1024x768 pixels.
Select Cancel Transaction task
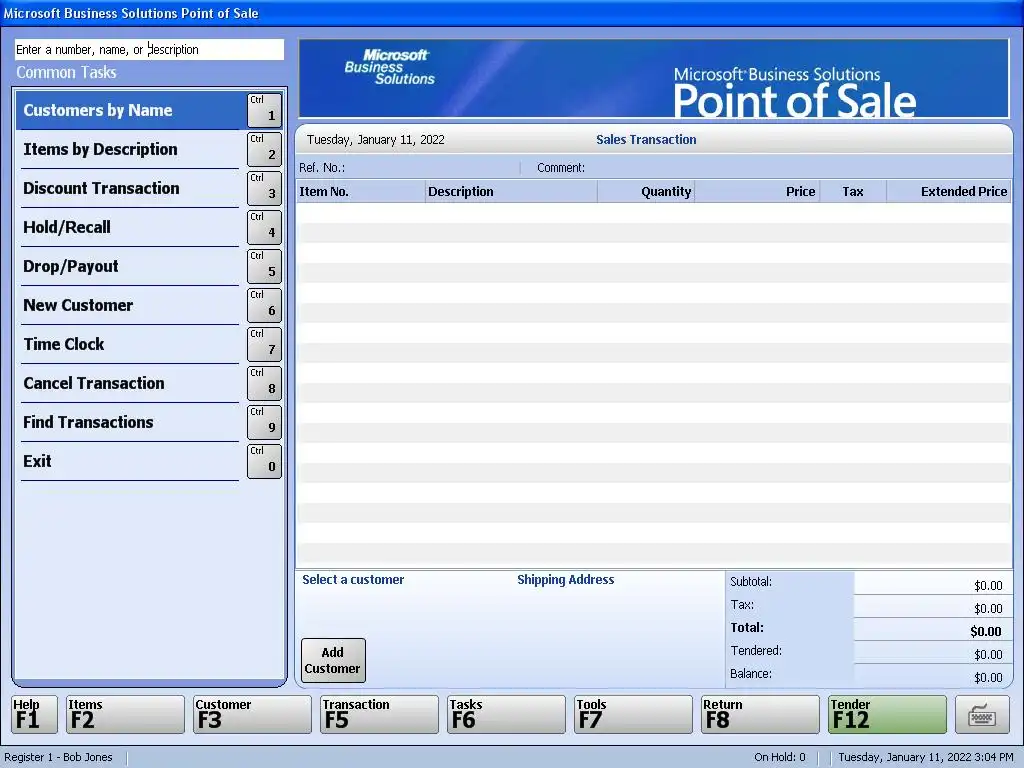[130, 383]
